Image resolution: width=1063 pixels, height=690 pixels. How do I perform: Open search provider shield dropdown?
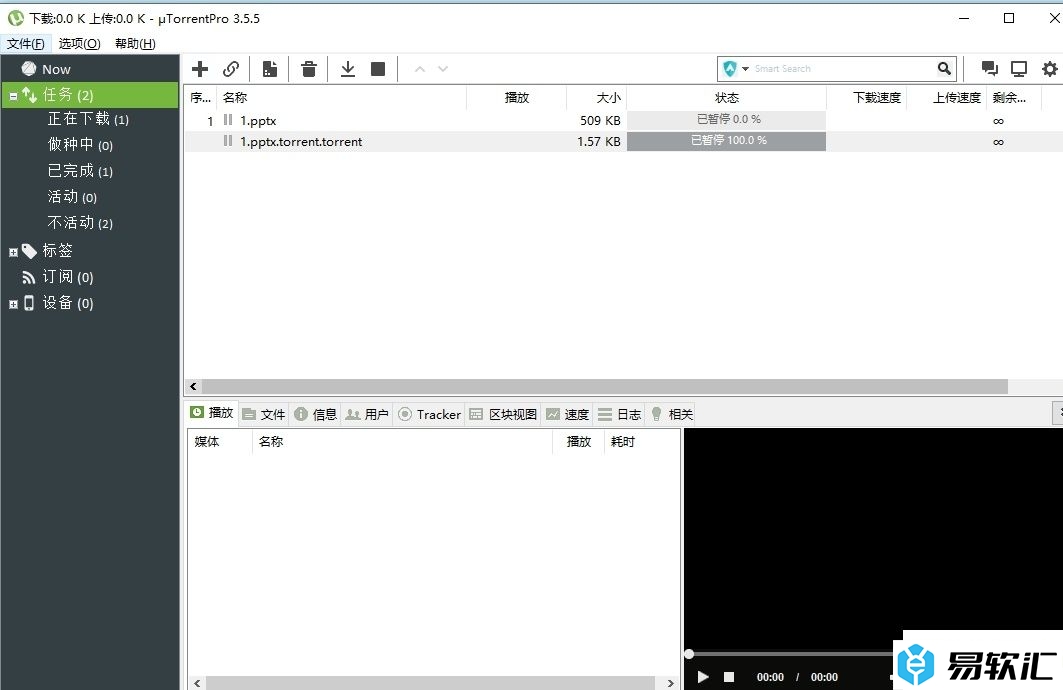click(x=736, y=68)
